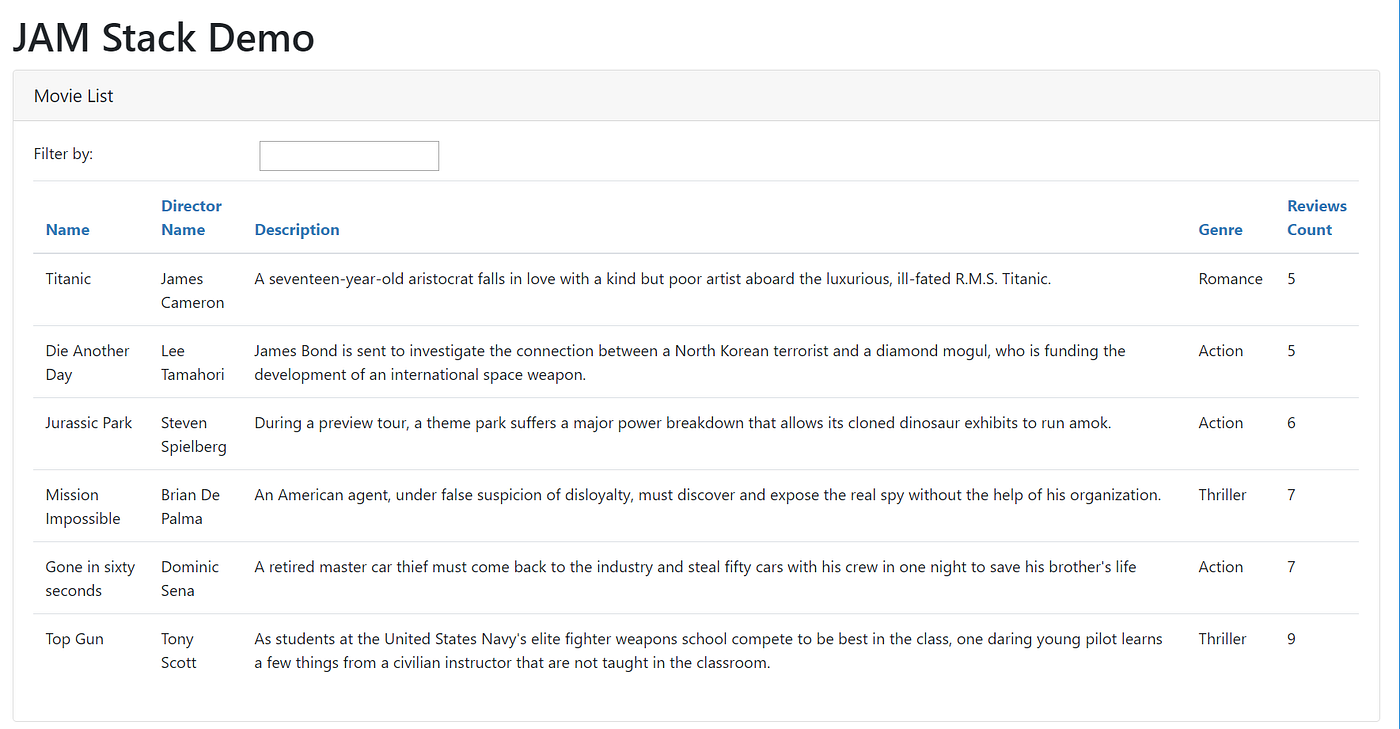
Task: Click the Movie List panel title
Action: (74, 96)
